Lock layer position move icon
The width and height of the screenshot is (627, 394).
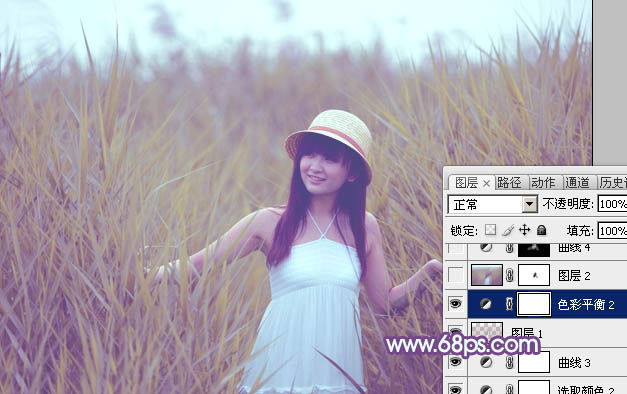[x=524, y=230]
